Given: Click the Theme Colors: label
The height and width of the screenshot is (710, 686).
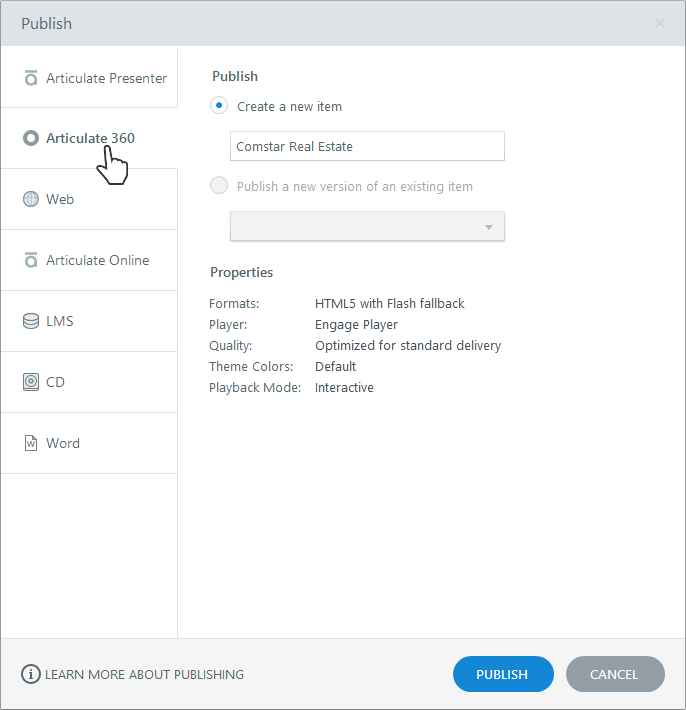Looking at the screenshot, I should (x=251, y=366).
